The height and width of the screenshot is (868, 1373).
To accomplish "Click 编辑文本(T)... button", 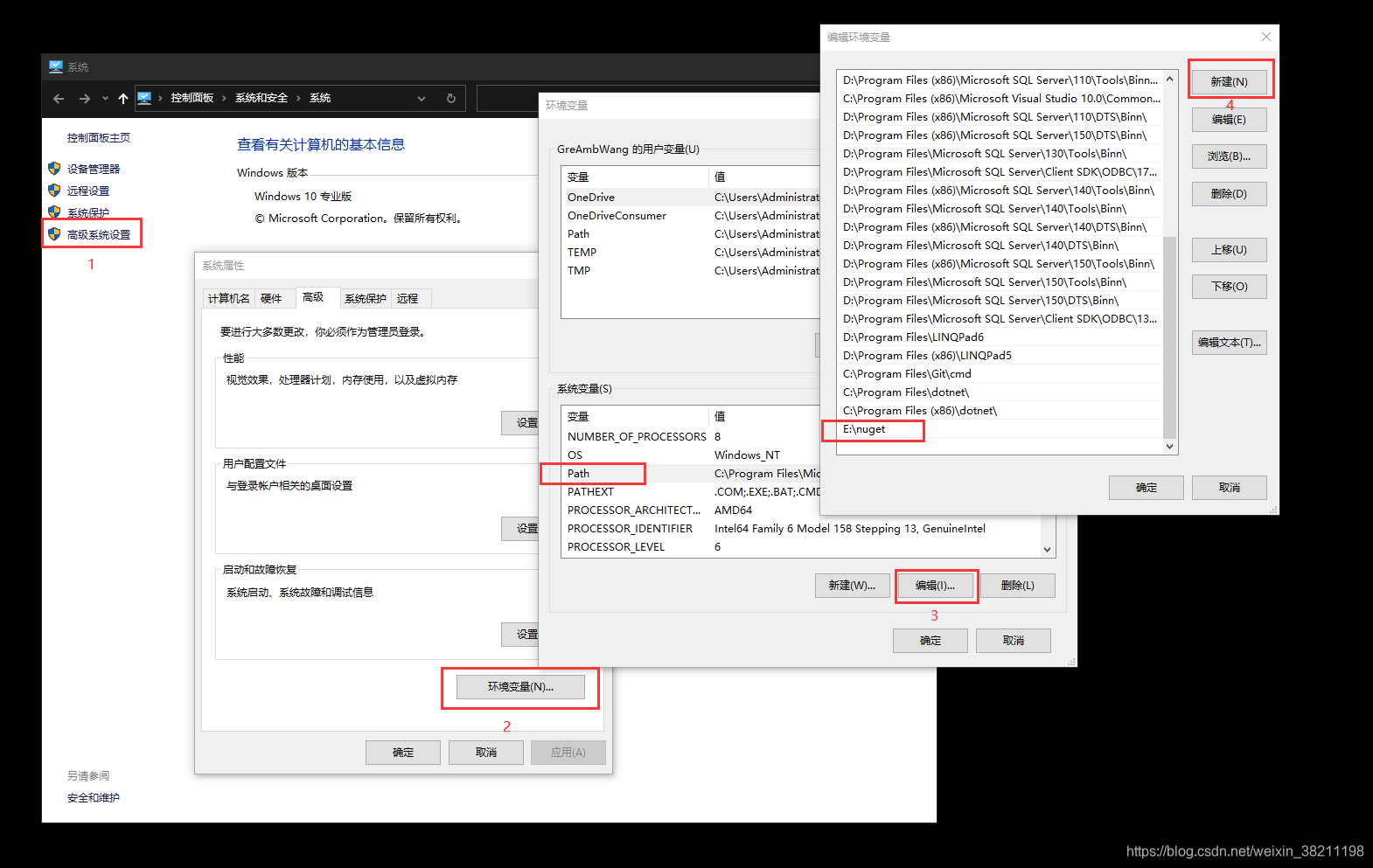I will pyautogui.click(x=1230, y=343).
